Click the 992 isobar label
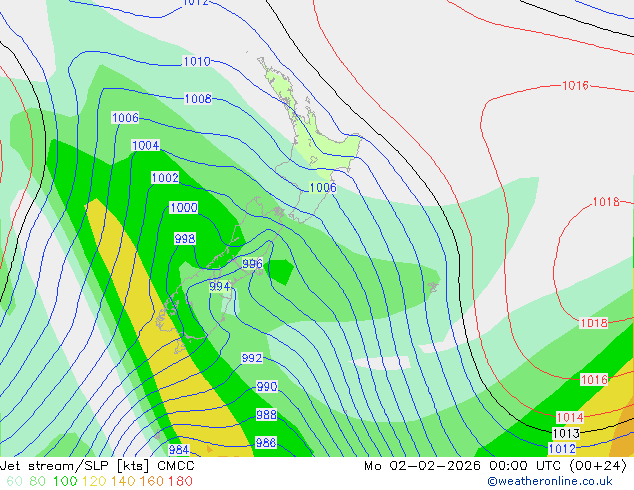Image resolution: width=634 pixels, height=490 pixels. (x=251, y=358)
